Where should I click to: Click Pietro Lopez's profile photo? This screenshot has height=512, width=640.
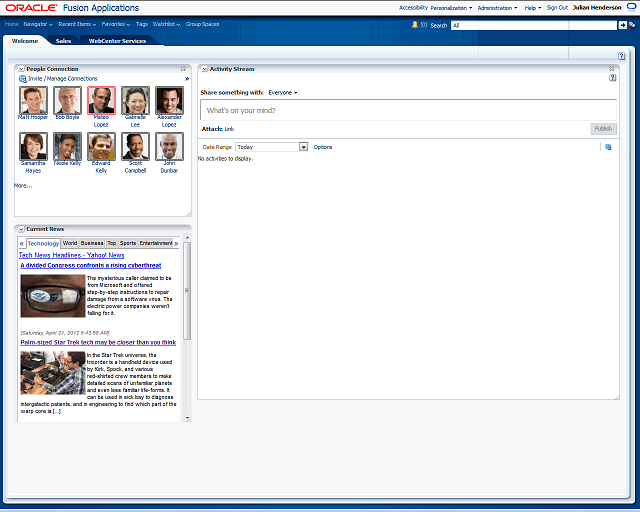point(101,100)
